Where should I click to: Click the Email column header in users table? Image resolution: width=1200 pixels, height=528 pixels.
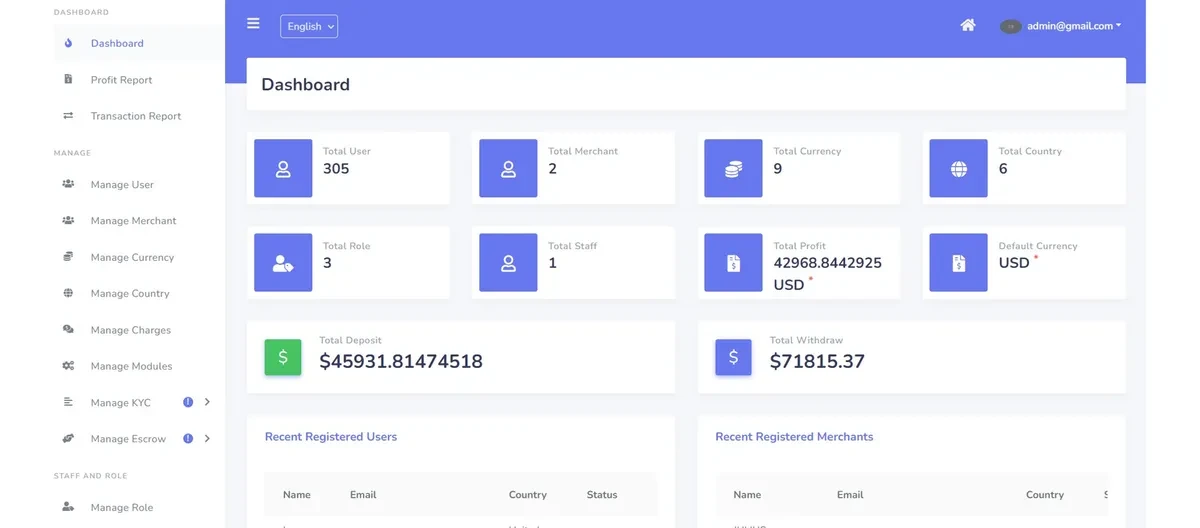tap(363, 495)
